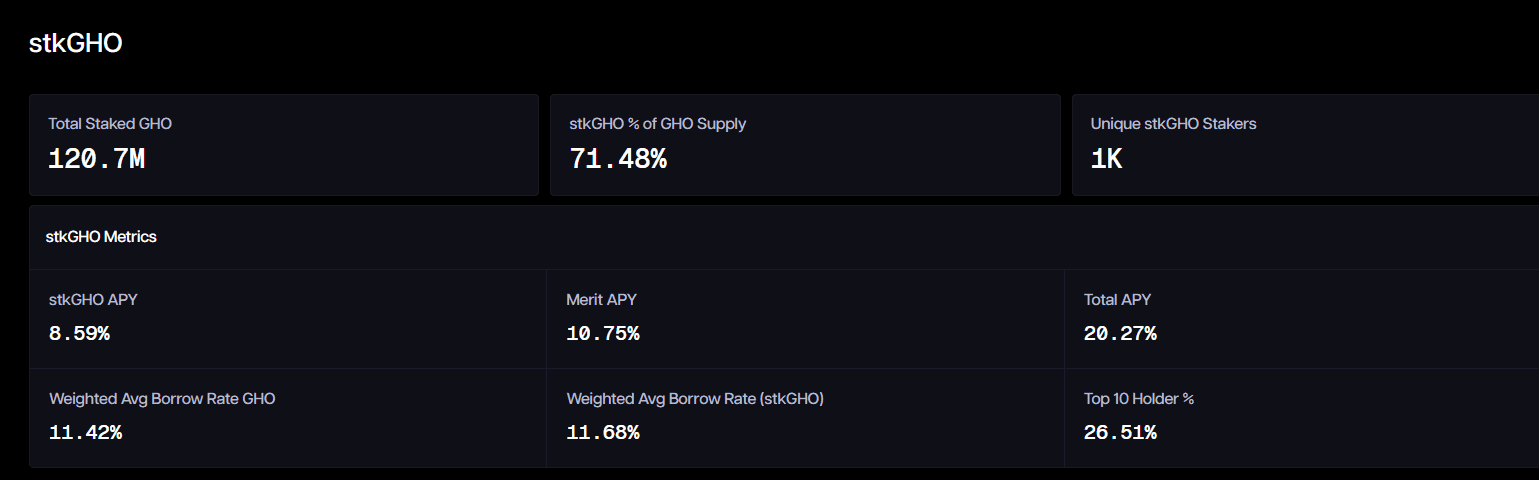Image resolution: width=1539 pixels, height=480 pixels.
Task: Select the Unique stkGHO Stakers label
Action: (x=1173, y=124)
